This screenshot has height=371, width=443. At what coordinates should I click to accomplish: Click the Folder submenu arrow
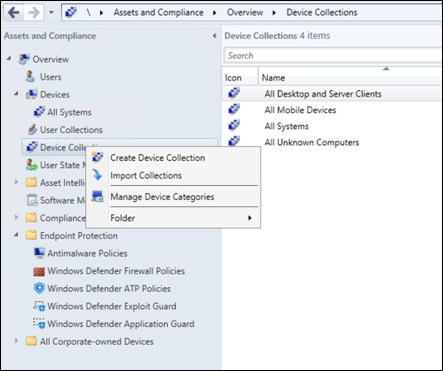(250, 218)
